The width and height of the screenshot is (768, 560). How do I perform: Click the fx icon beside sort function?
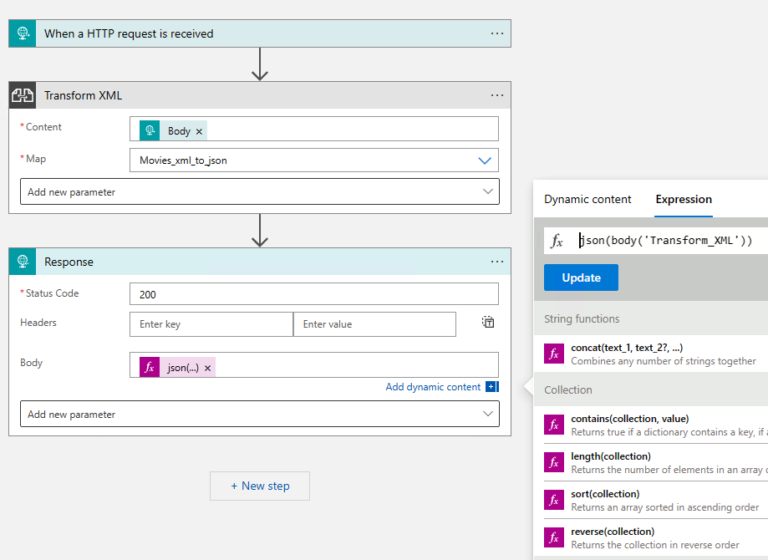click(x=554, y=500)
